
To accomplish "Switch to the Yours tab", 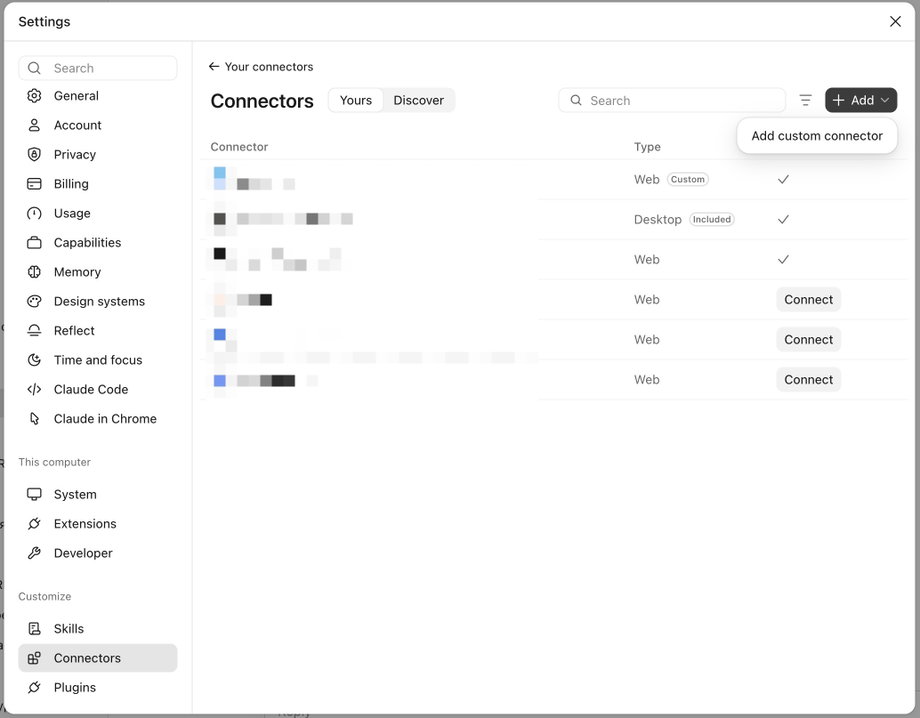I will pos(356,100).
